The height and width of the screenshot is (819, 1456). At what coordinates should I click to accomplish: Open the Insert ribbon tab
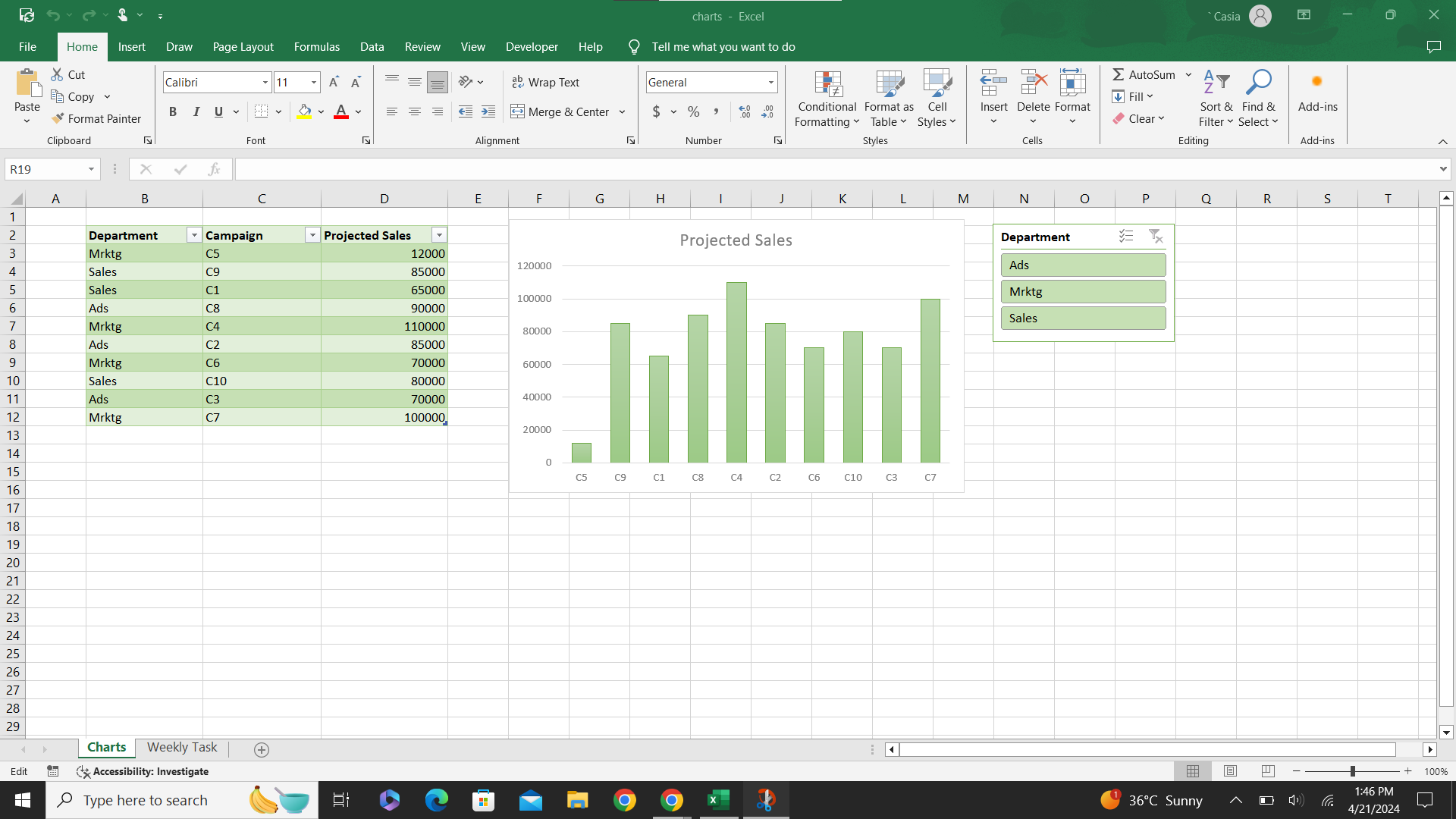pyautogui.click(x=131, y=46)
